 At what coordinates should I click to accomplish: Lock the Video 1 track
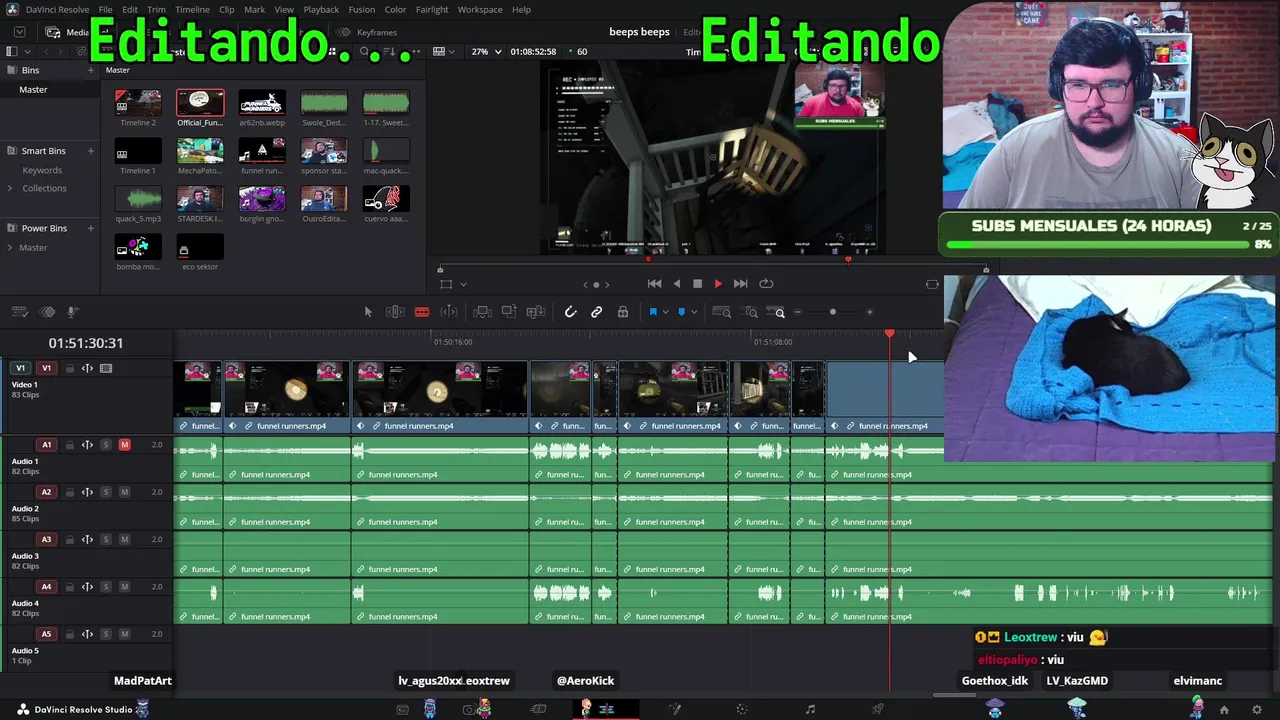70,369
